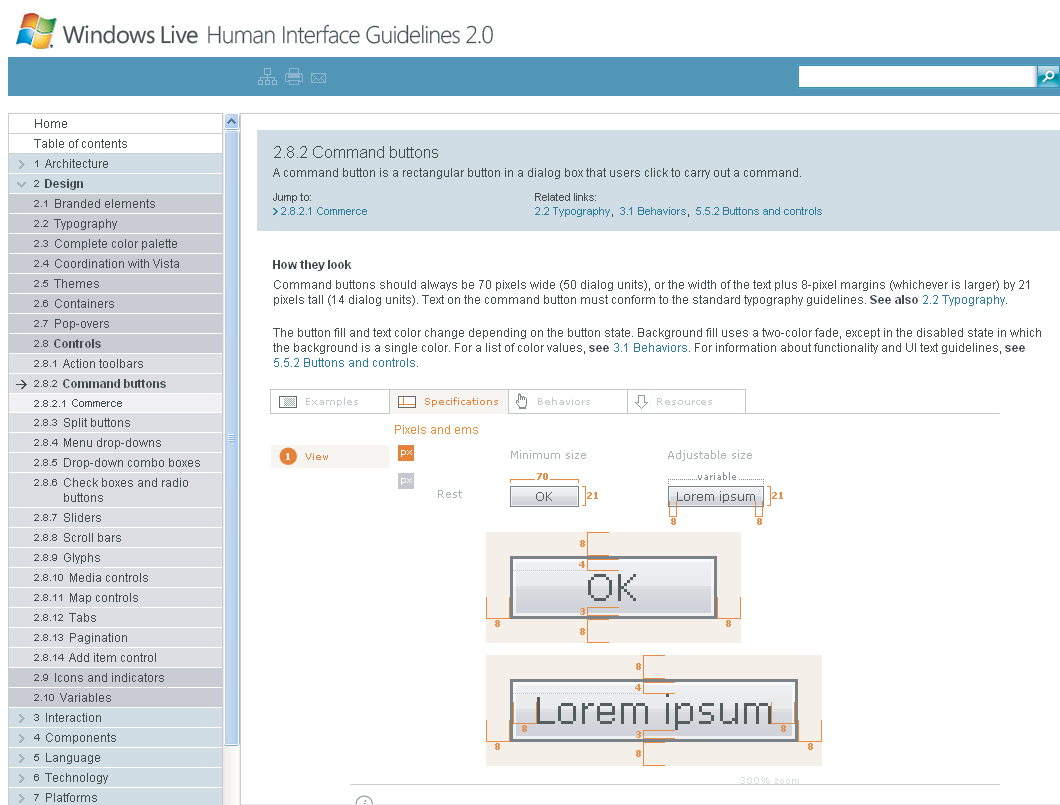Open the Examples tab
Image resolution: width=1060 pixels, height=805 pixels.
[330, 401]
